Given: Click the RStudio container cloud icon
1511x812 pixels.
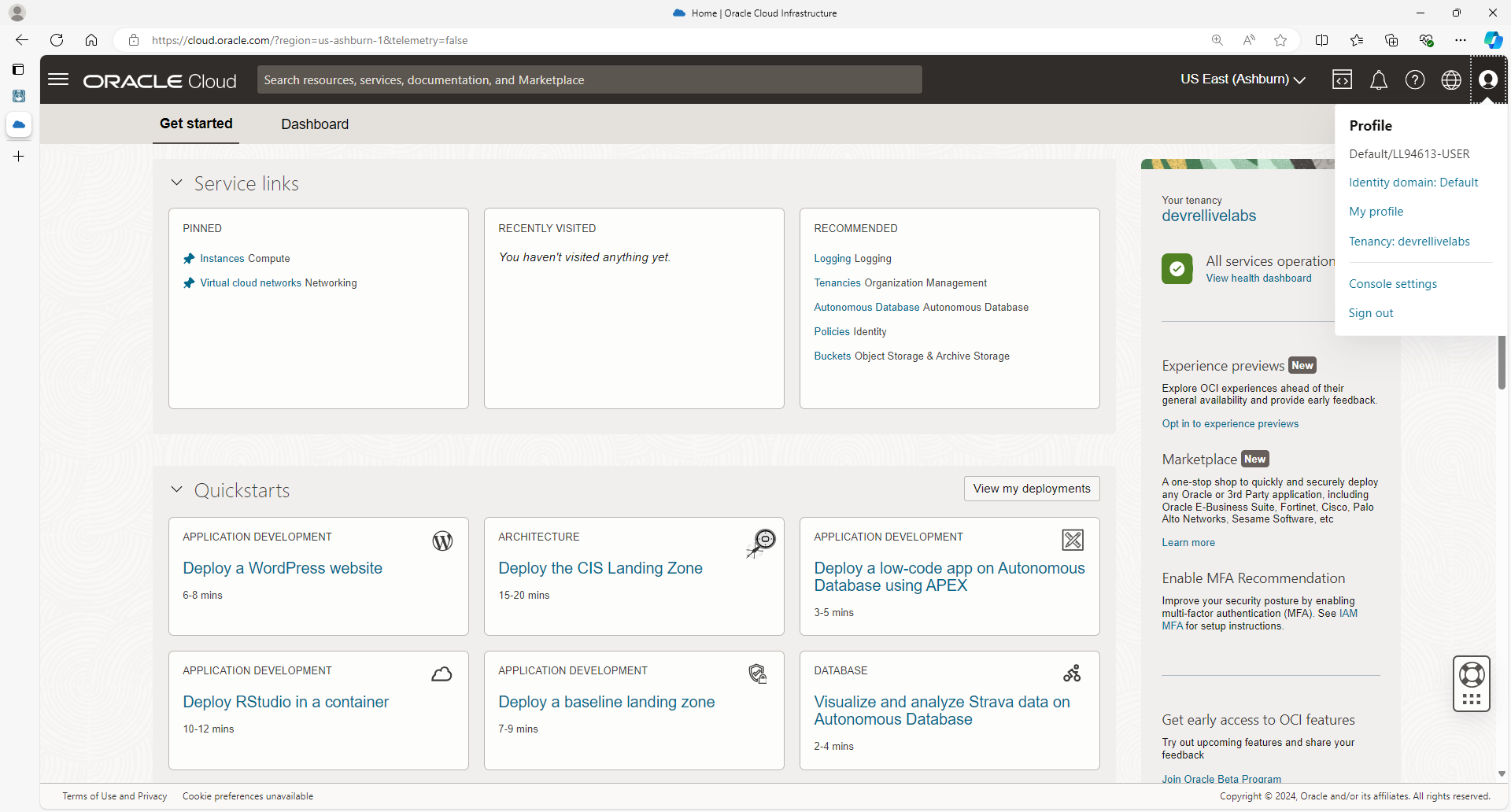Looking at the screenshot, I should (441, 674).
